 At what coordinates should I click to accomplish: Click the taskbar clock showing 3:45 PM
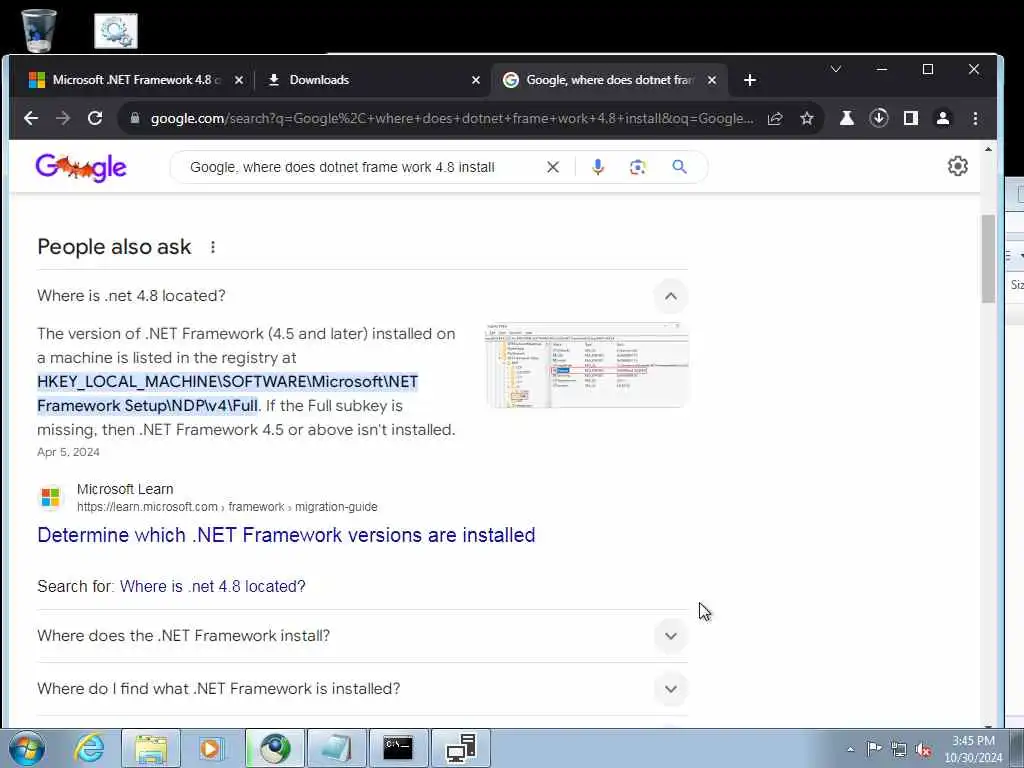[x=973, y=748]
